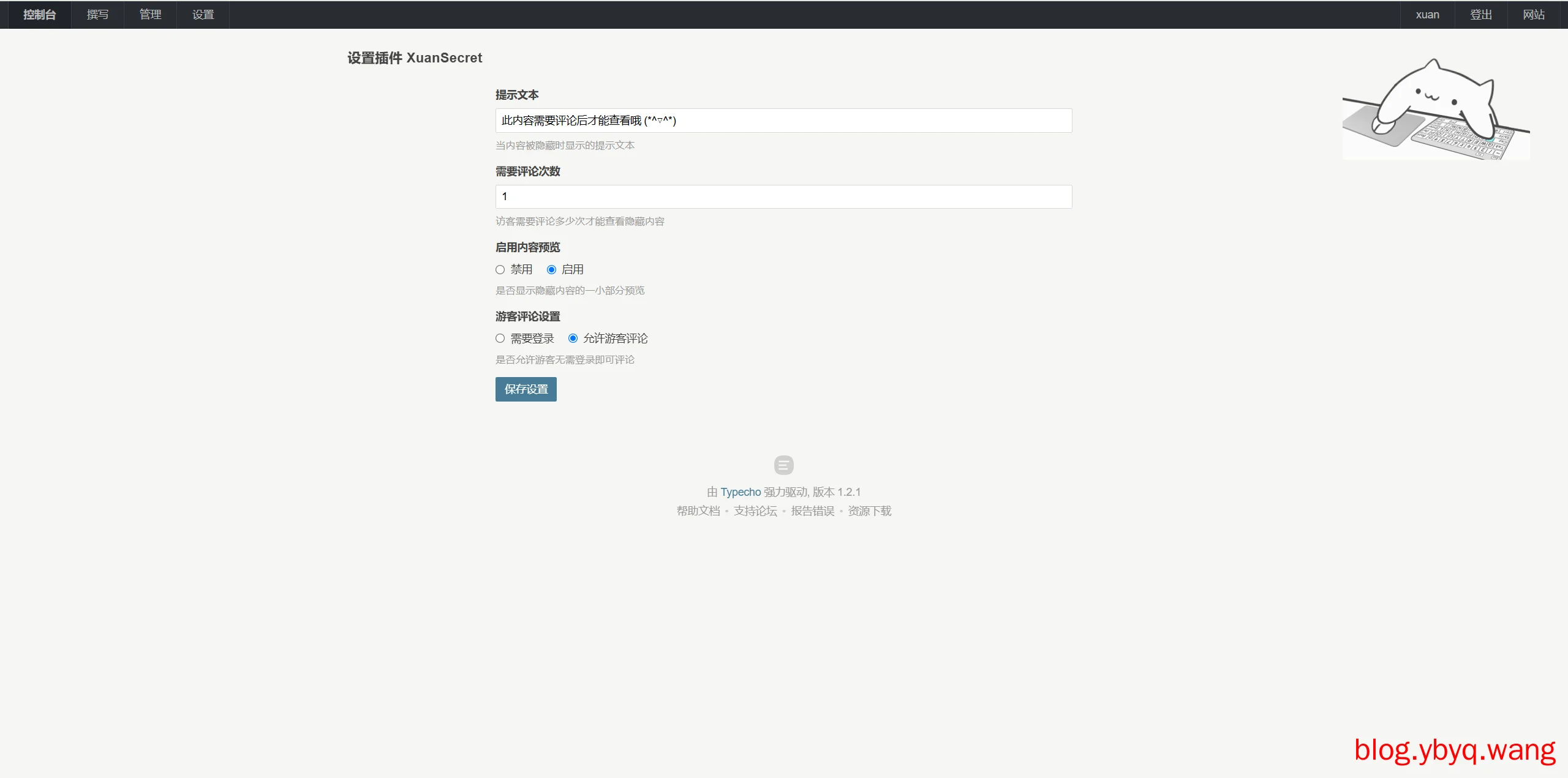
Task: Open the 资源下载 link
Action: point(869,511)
